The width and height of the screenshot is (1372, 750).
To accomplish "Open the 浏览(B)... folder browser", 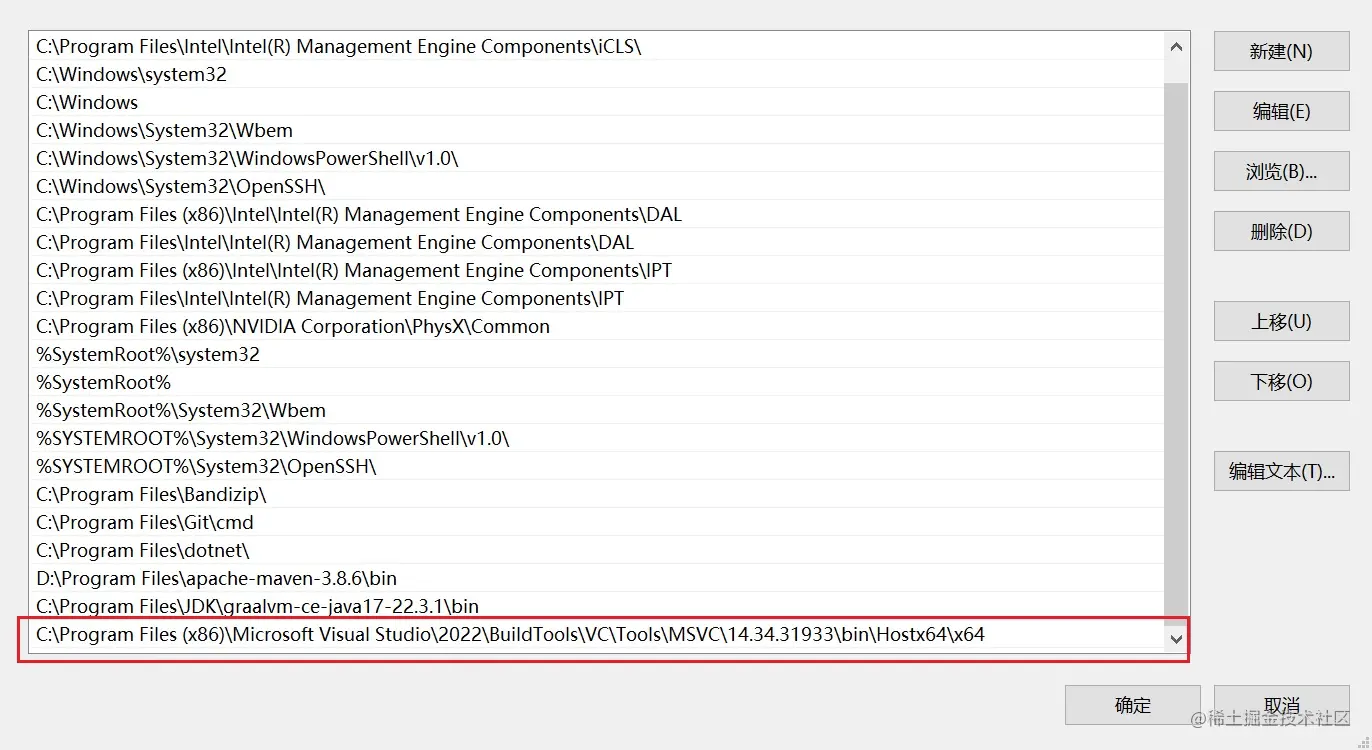I will (x=1281, y=171).
